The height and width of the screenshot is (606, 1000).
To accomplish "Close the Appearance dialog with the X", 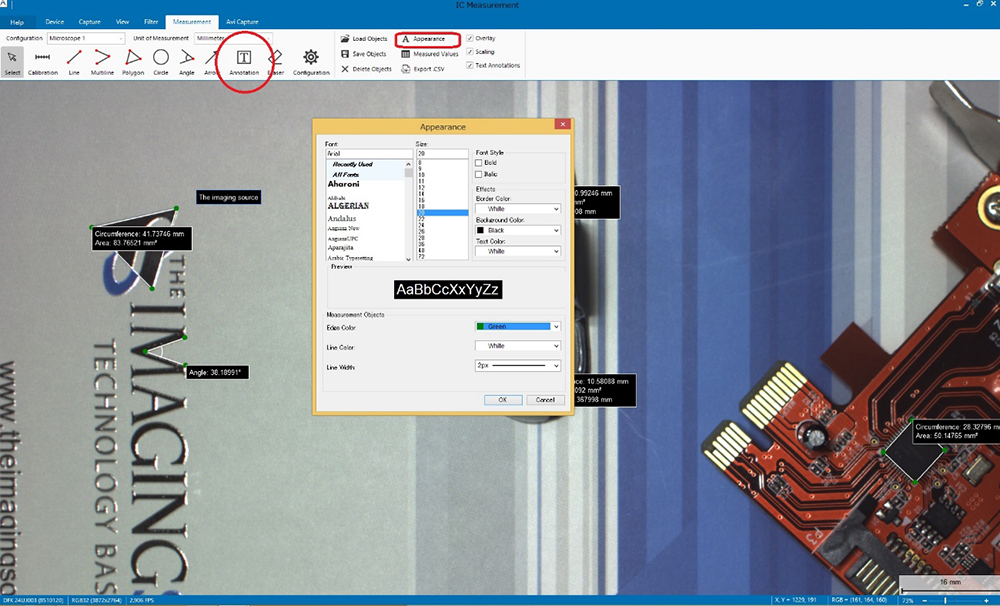I will [562, 124].
